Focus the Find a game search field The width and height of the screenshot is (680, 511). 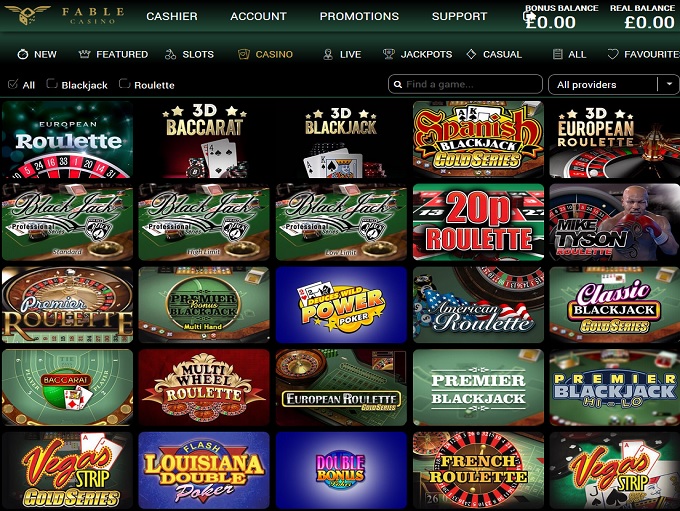(465, 84)
